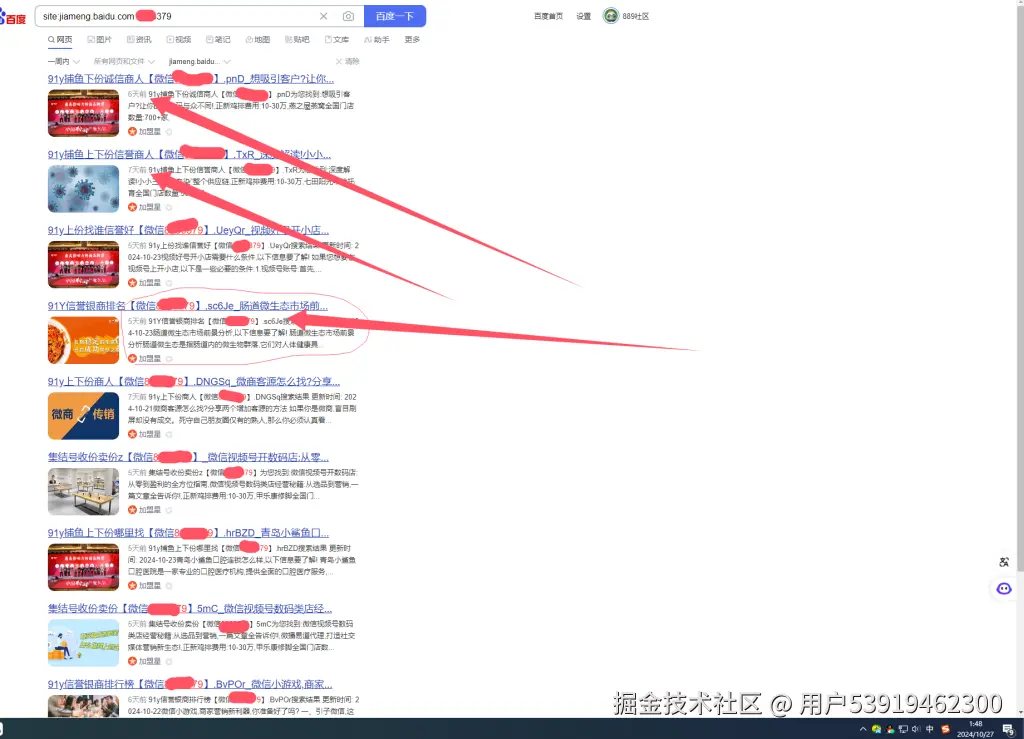This screenshot has width=1024, height=739.
Task: Open the 91y捕鱼下份诚信商人 pnD result title
Action: pyautogui.click(x=191, y=79)
